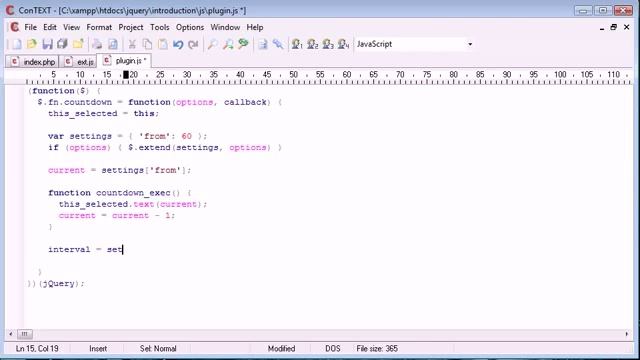This screenshot has width=640, height=360.
Task: Close the plugin.js document with the X
Action: pos(627,27)
